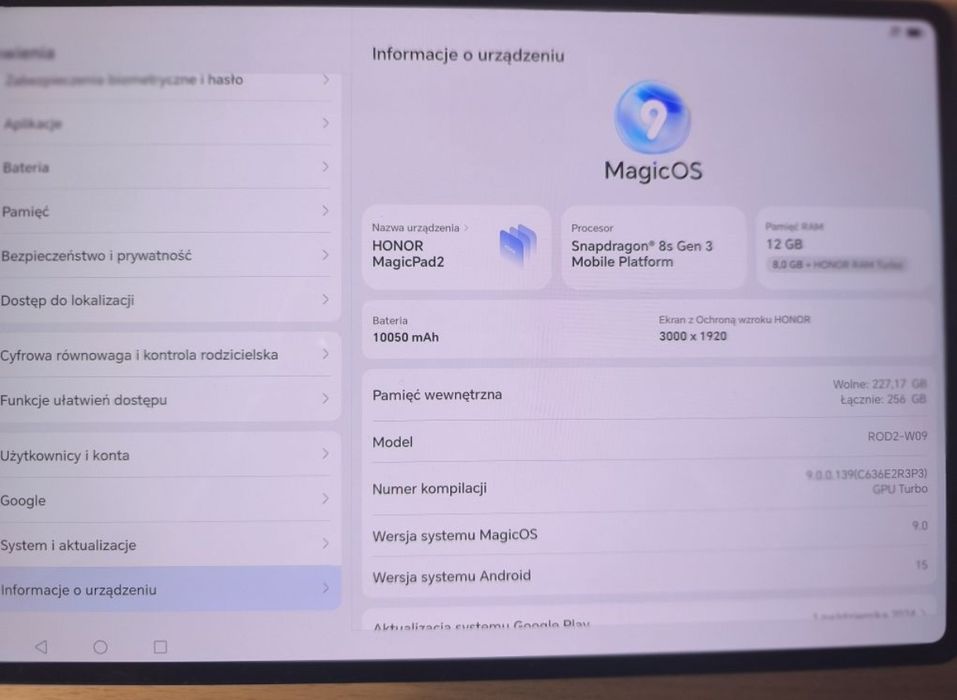The height and width of the screenshot is (700, 957).
Task: Tap the HONOR MagicPad2 device picture
Action: [x=518, y=247]
